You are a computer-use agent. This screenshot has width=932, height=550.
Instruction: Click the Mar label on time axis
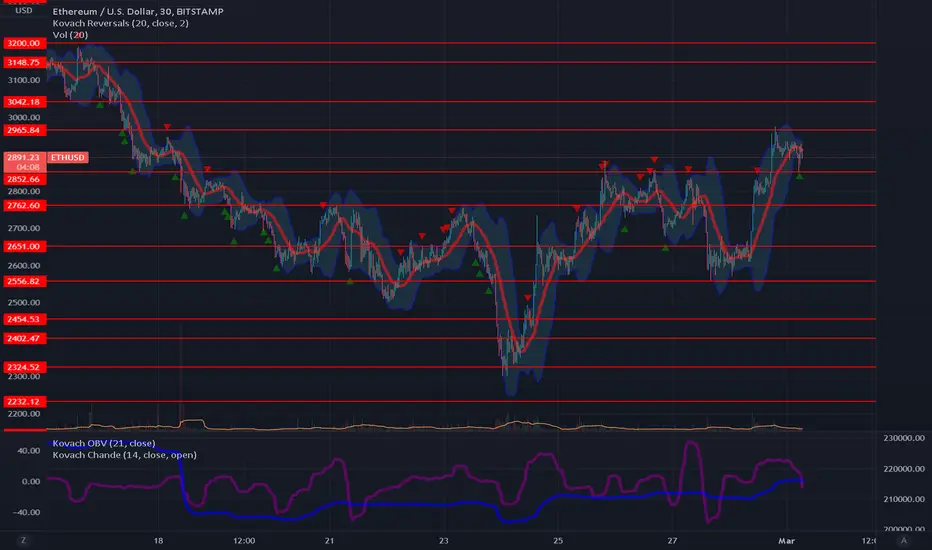click(x=786, y=540)
